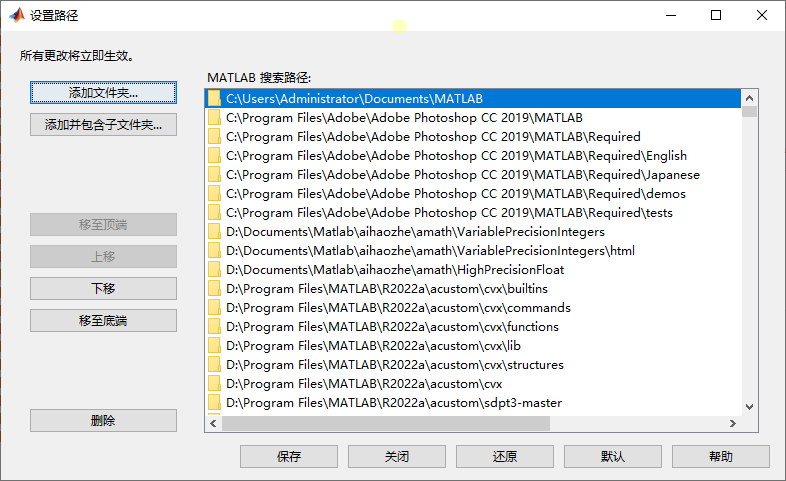Click folder icon beside HighPrecisionFloat path
The height and width of the screenshot is (481, 786).
(x=215, y=270)
